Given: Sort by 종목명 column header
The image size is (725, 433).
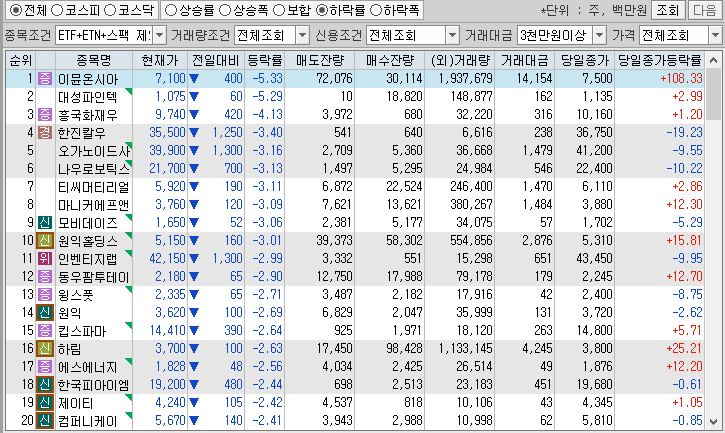Looking at the screenshot, I should coord(94,60).
